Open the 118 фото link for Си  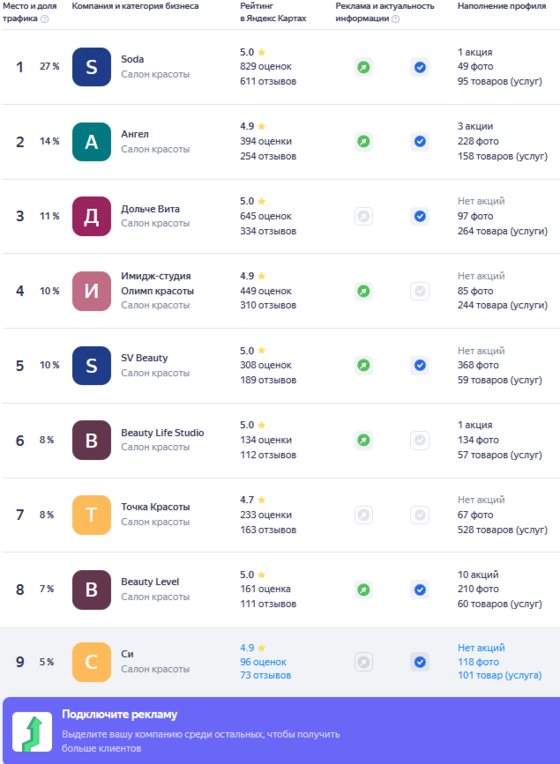(x=478, y=662)
